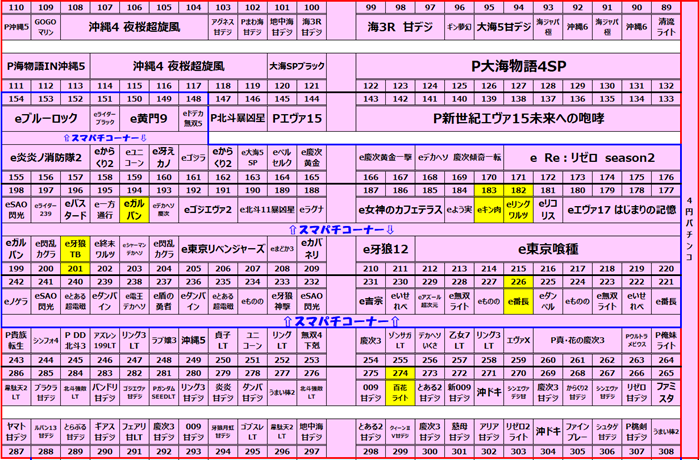
Task: Click the P俺妹ライト cell
Action: coord(666,340)
